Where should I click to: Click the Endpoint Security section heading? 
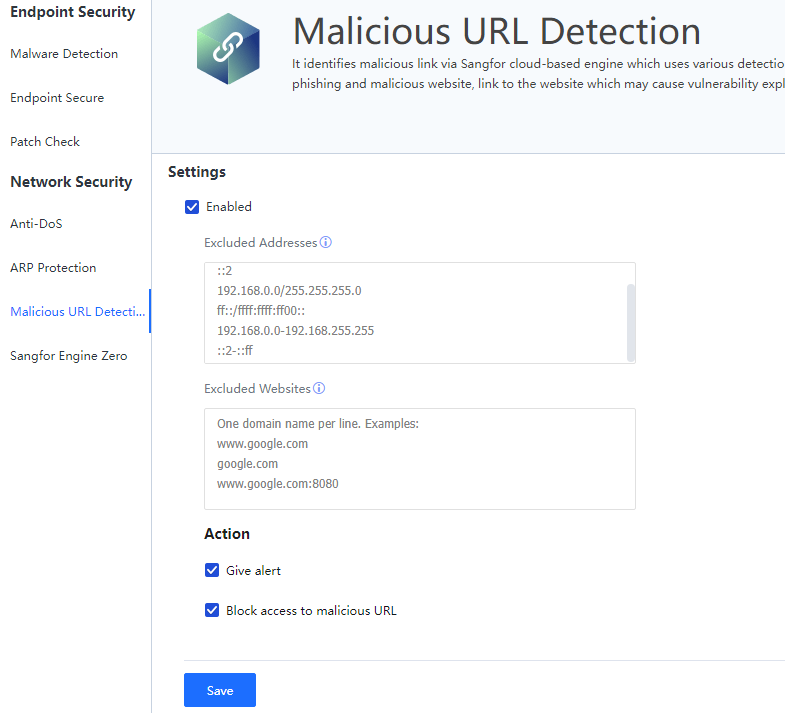pos(72,12)
